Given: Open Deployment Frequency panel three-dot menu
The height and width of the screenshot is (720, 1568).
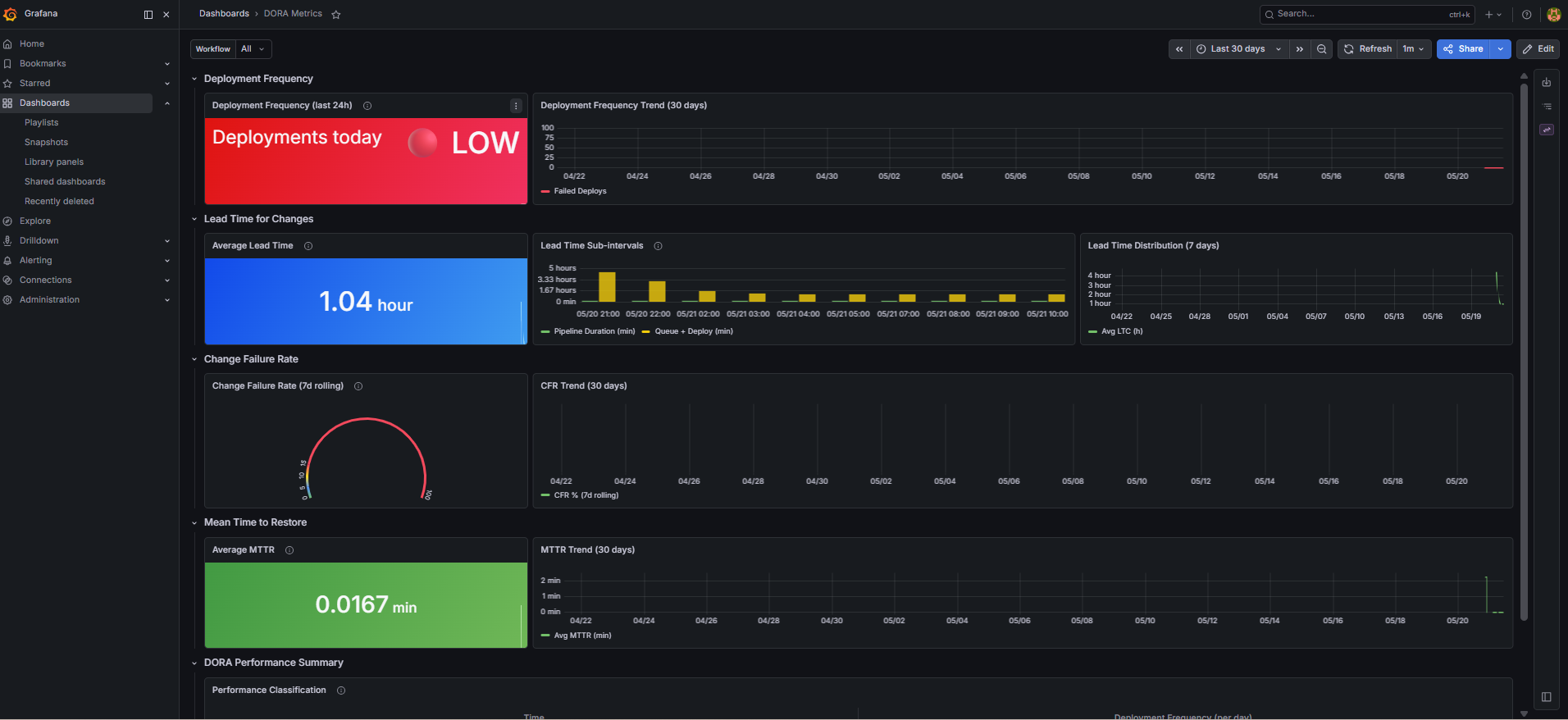Looking at the screenshot, I should [x=516, y=106].
